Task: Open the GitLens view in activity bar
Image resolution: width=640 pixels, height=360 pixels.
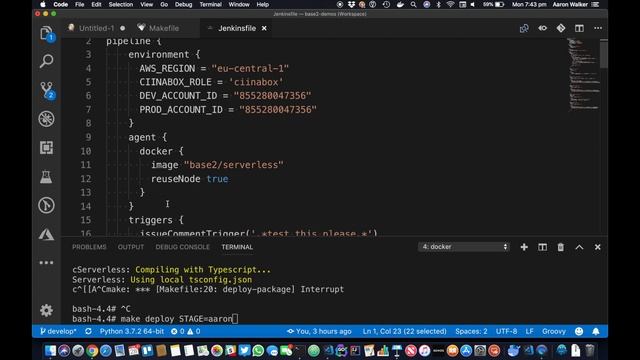Action: 47,205
